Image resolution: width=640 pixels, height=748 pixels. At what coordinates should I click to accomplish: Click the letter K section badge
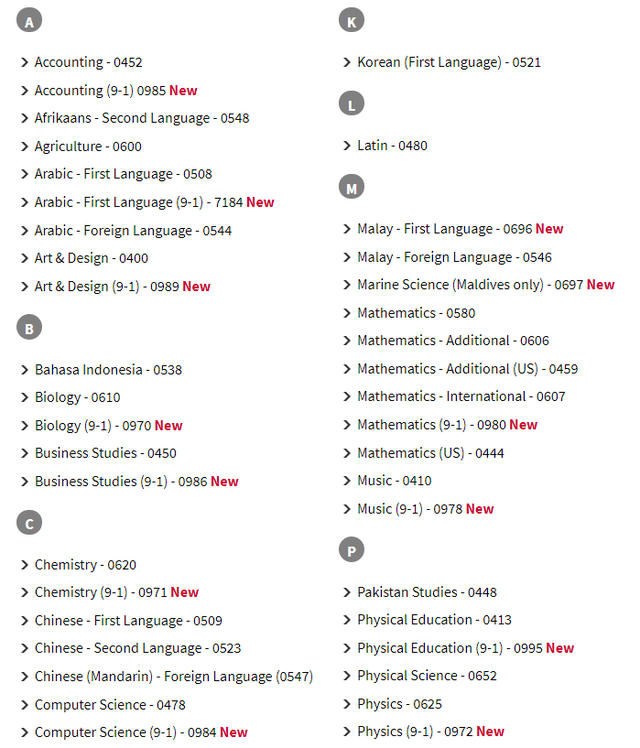coord(351,21)
